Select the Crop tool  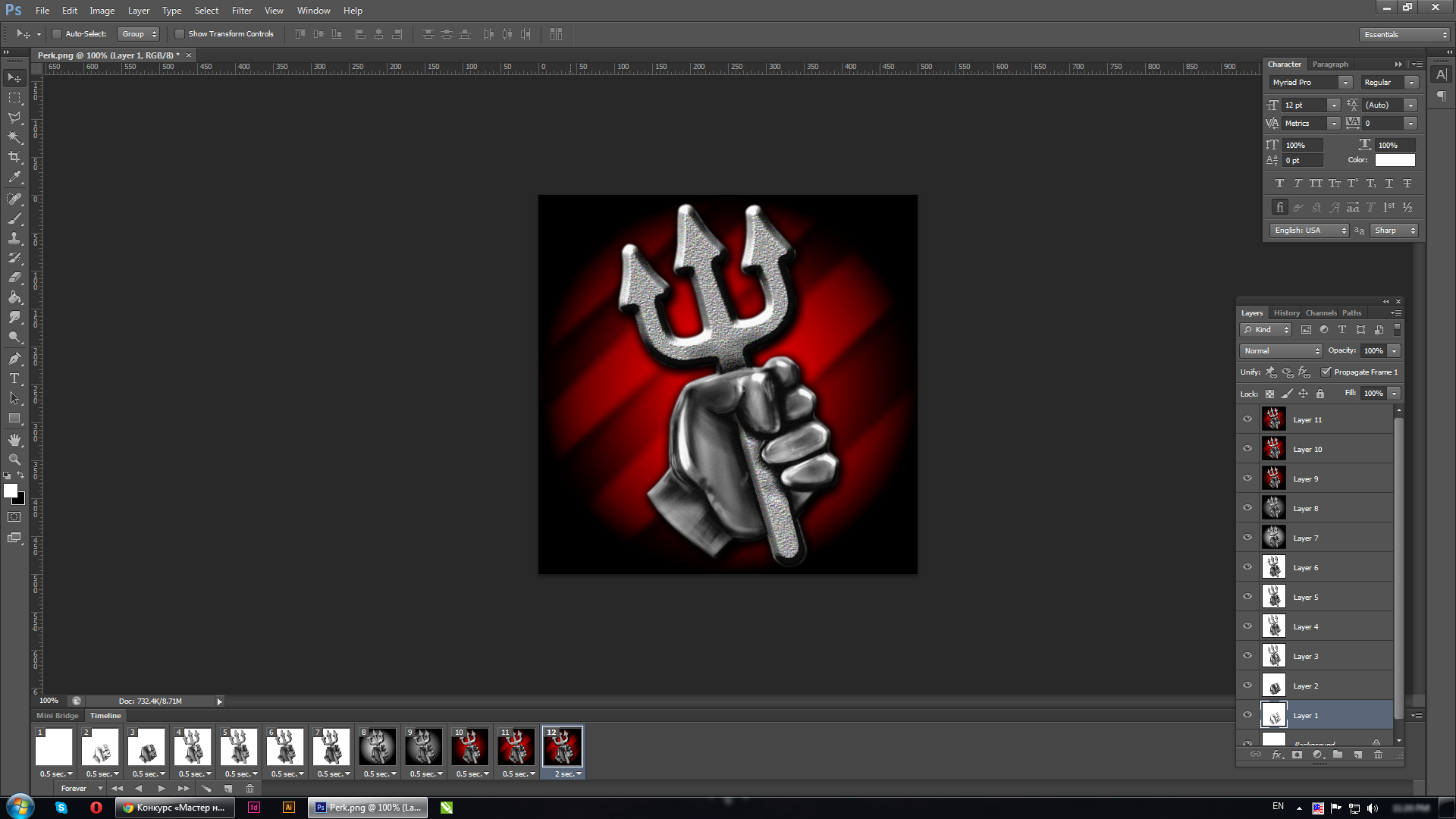point(14,157)
